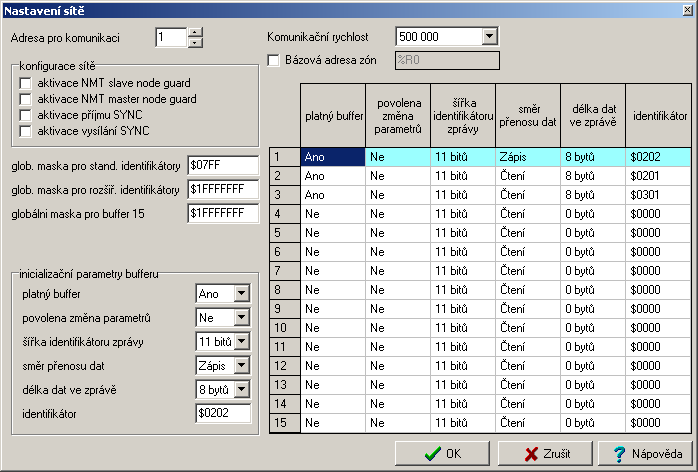This screenshot has height=472, width=698.
Task: Open help with Nápověda button
Action: pos(645,454)
